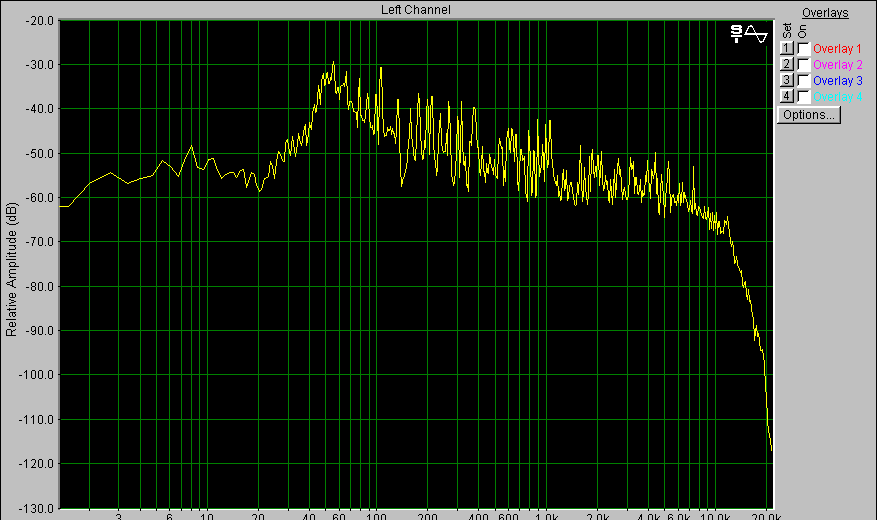879x520 pixels.
Task: Set overlay 4 with the '4' button
Action: pyautogui.click(x=787, y=96)
